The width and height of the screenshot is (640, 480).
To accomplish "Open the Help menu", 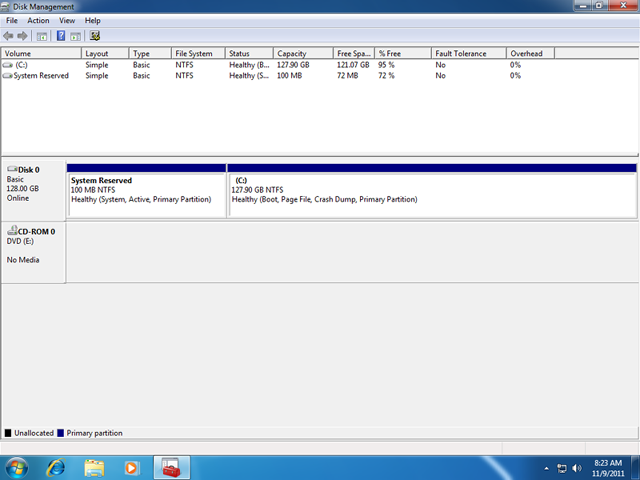I will [x=93, y=20].
